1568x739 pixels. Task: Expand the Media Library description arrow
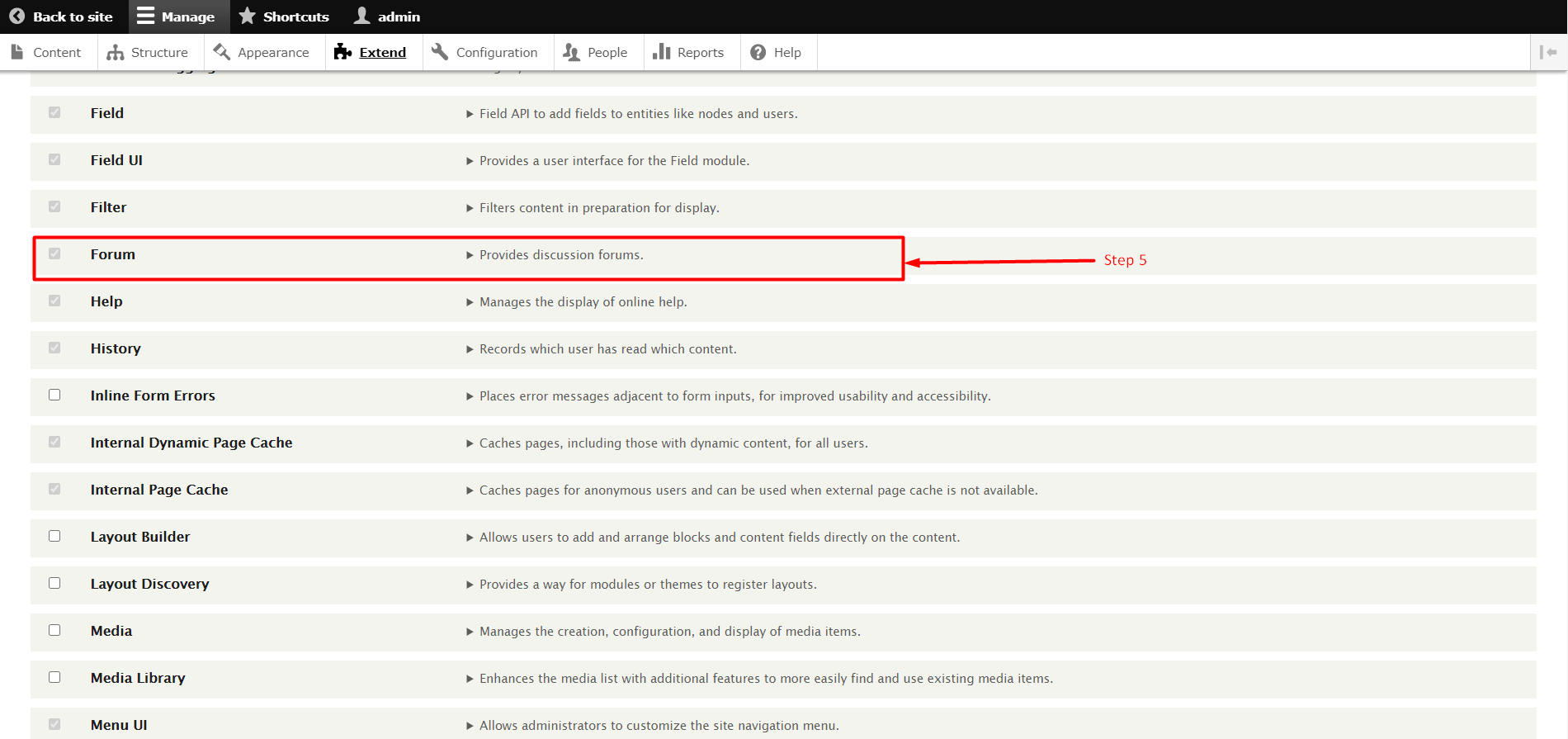pos(470,679)
